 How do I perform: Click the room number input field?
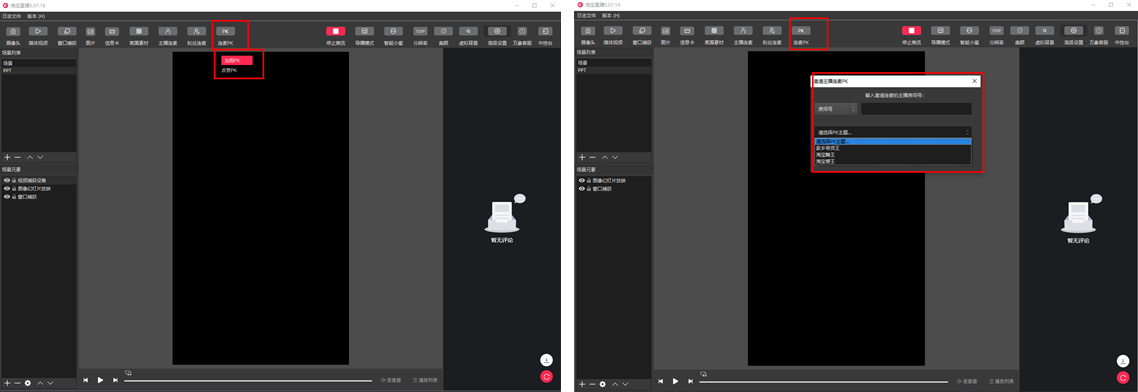(x=916, y=108)
